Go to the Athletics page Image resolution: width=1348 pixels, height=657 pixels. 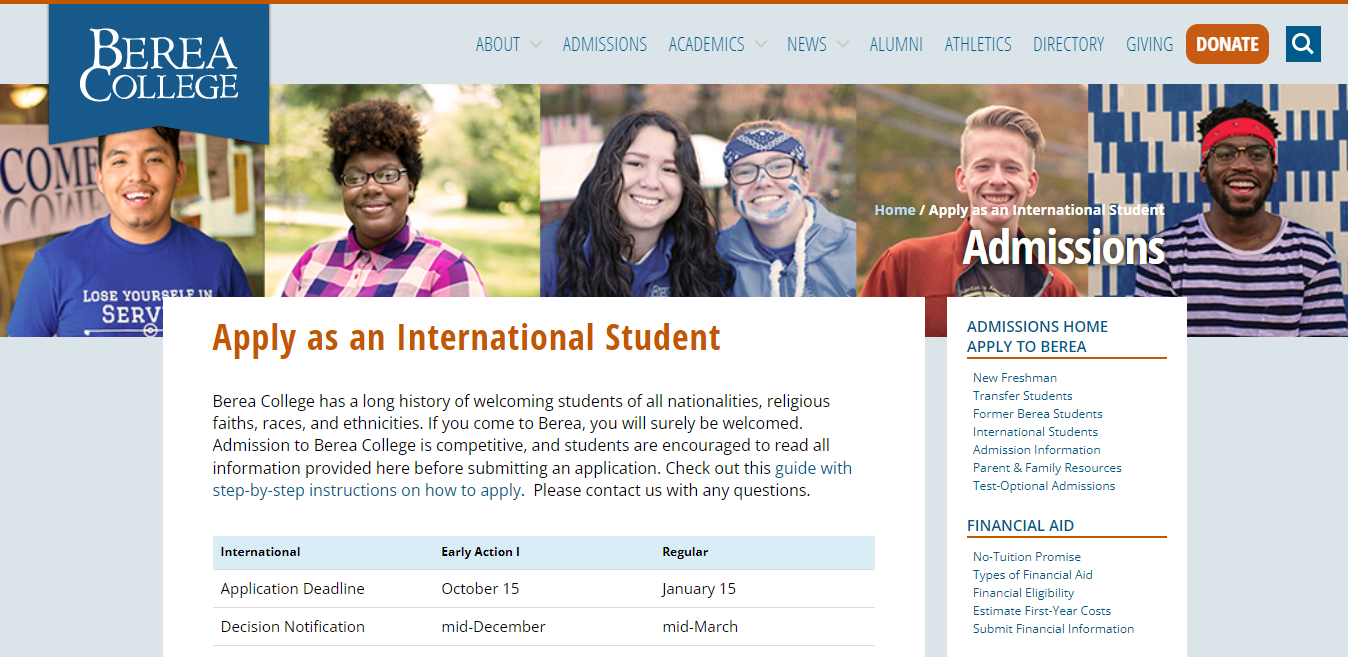[x=978, y=44]
